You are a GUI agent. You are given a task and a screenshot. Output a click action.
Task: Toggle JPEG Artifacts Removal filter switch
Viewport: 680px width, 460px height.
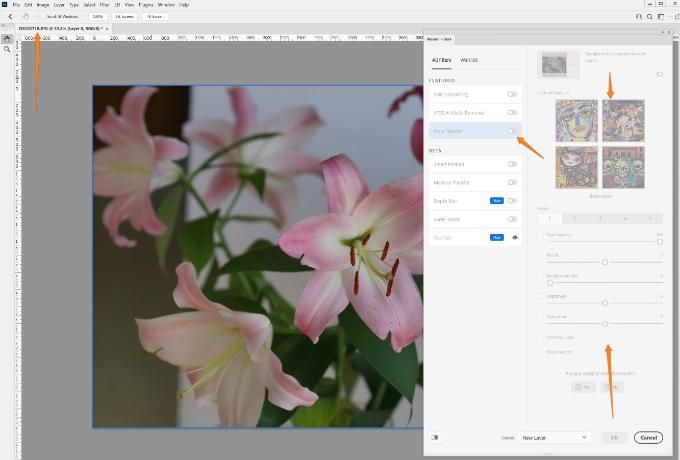pyautogui.click(x=512, y=112)
